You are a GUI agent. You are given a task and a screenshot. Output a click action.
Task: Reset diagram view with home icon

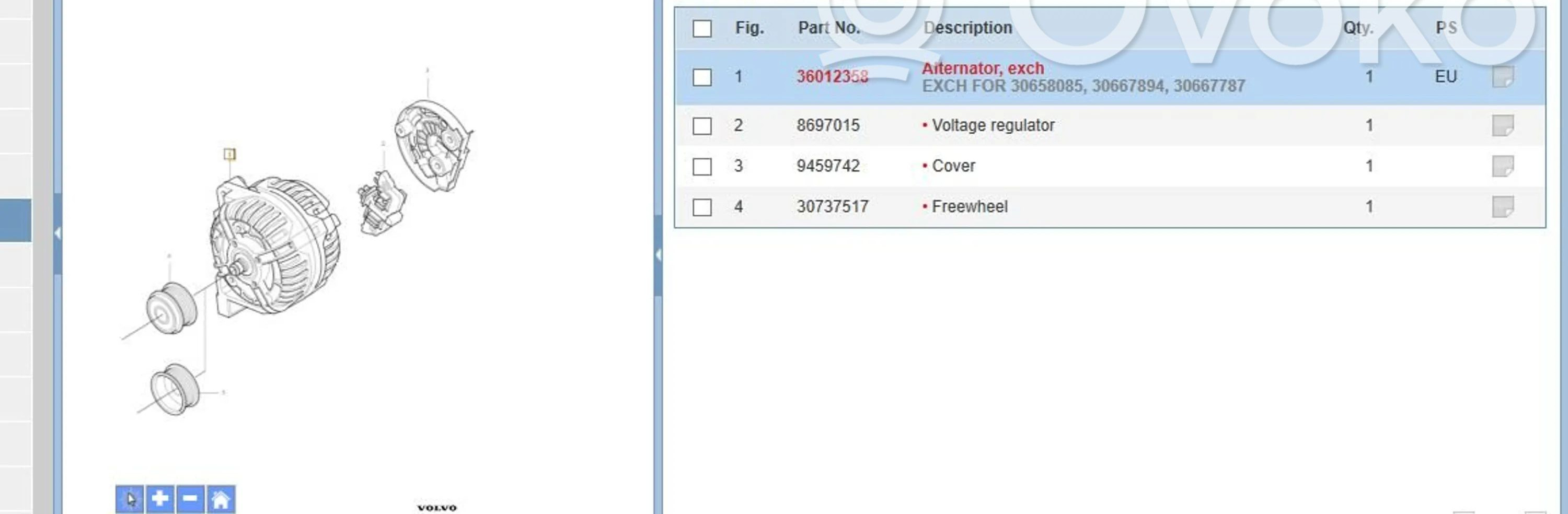pyautogui.click(x=221, y=499)
